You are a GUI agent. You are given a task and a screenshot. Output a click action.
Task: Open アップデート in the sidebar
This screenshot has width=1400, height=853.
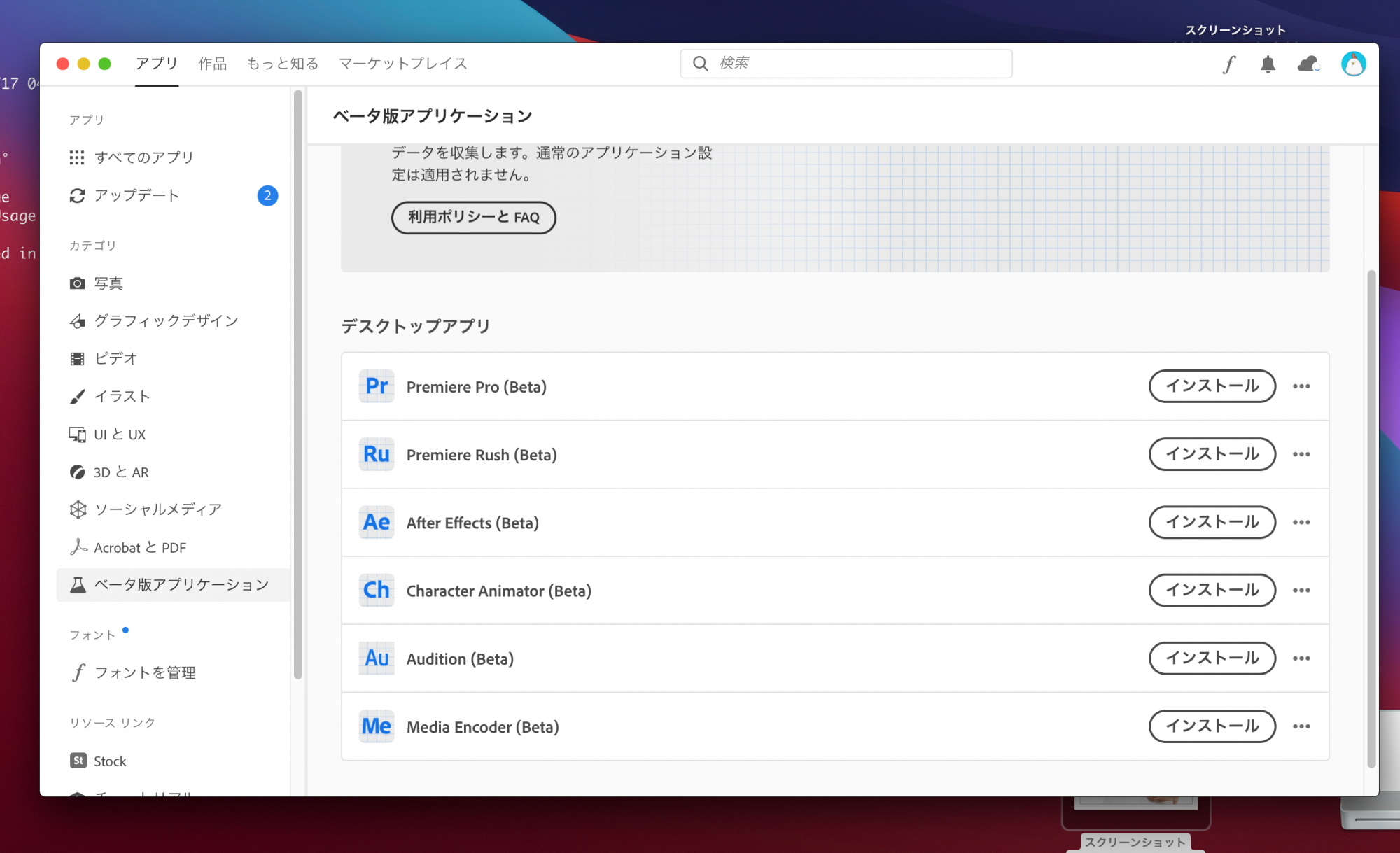coord(137,195)
